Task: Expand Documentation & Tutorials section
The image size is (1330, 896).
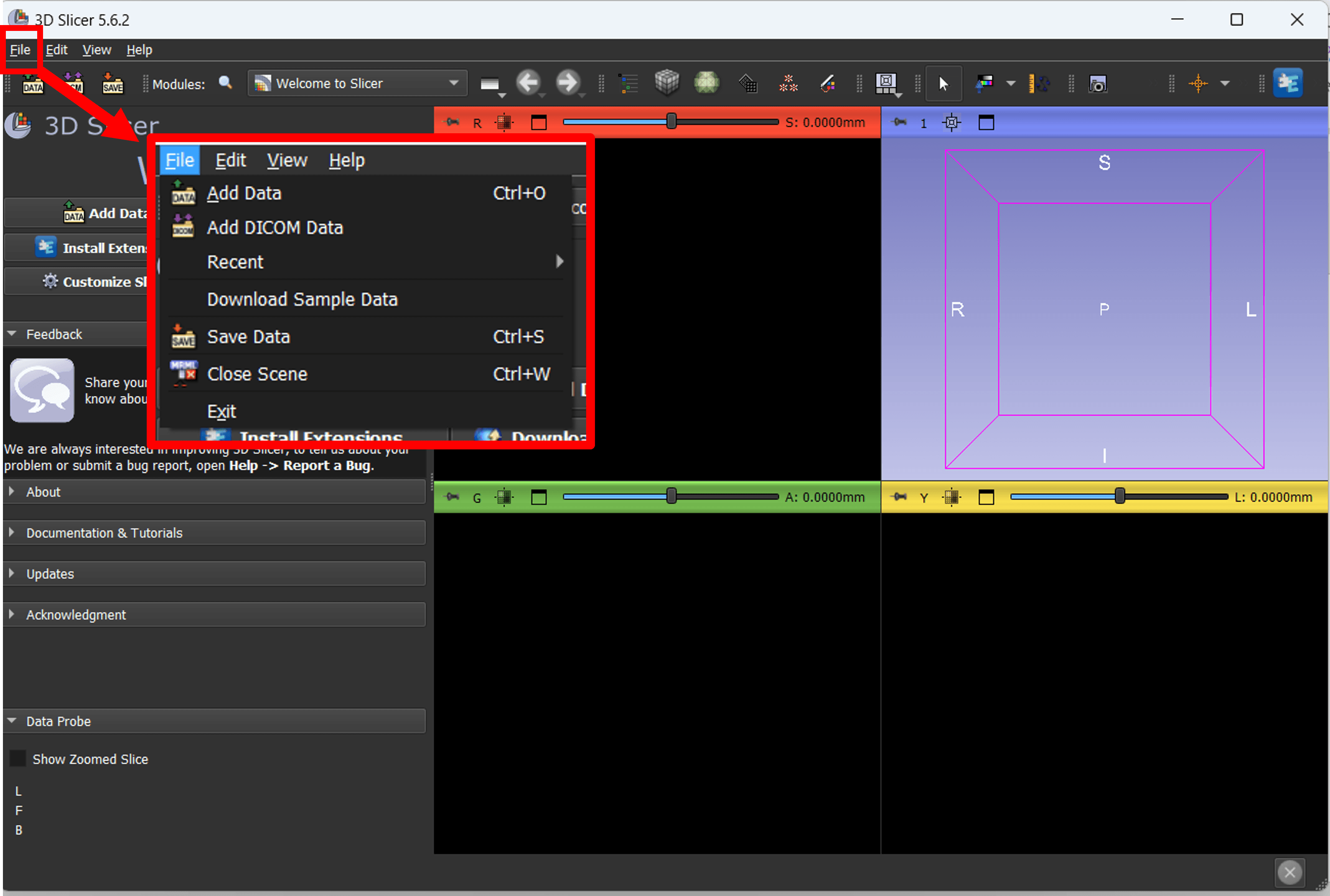Action: pos(214,533)
